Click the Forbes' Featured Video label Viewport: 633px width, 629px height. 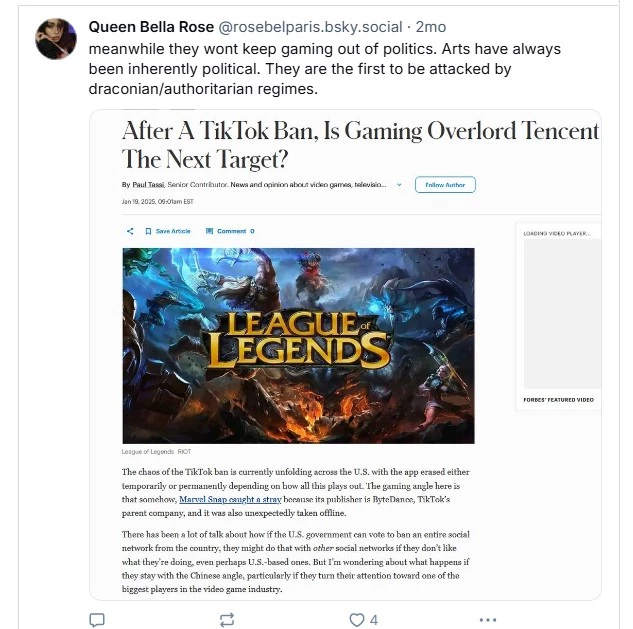(x=558, y=400)
